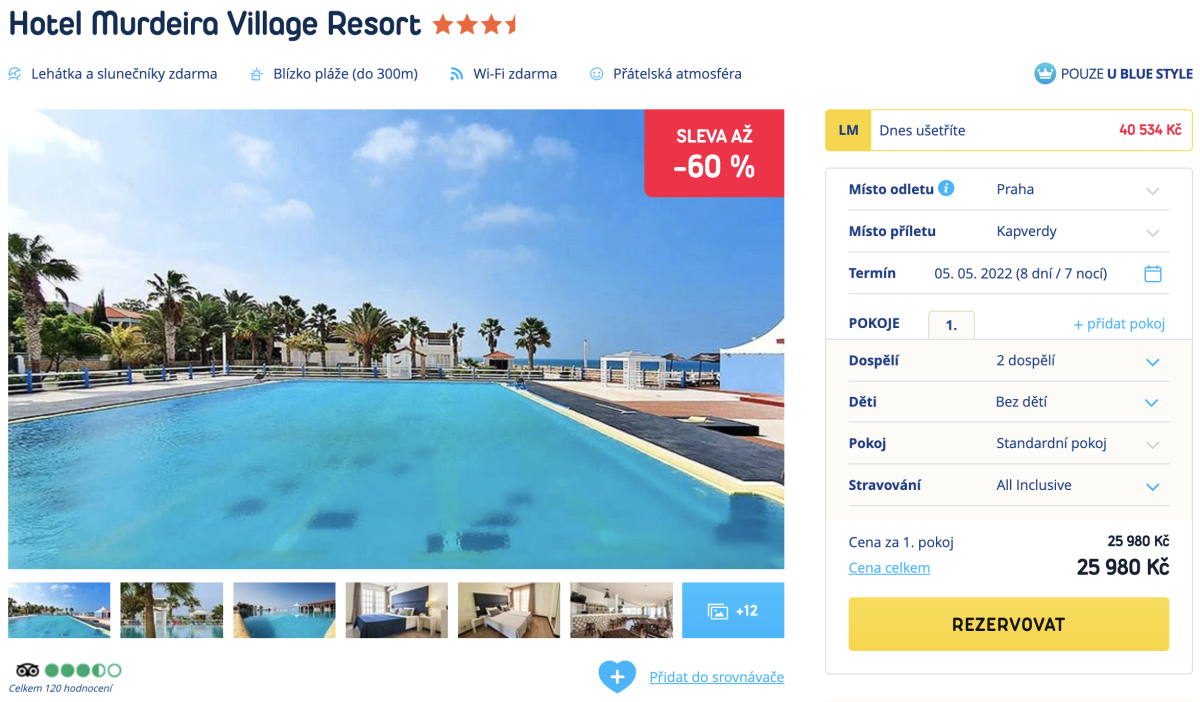
Task: Open the Stravování All Inclusive dropdown
Action: [x=1008, y=485]
